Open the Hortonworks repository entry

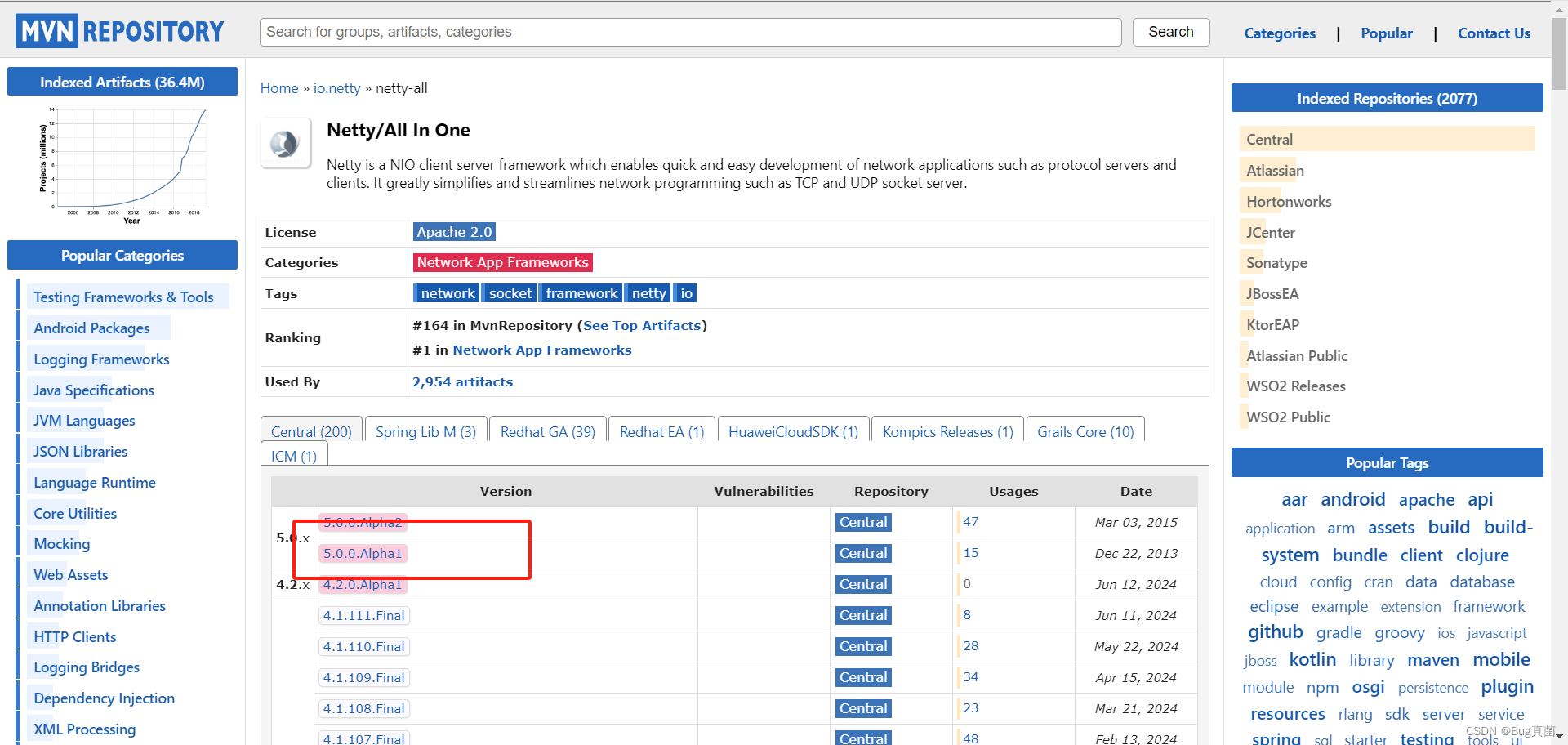(1289, 202)
